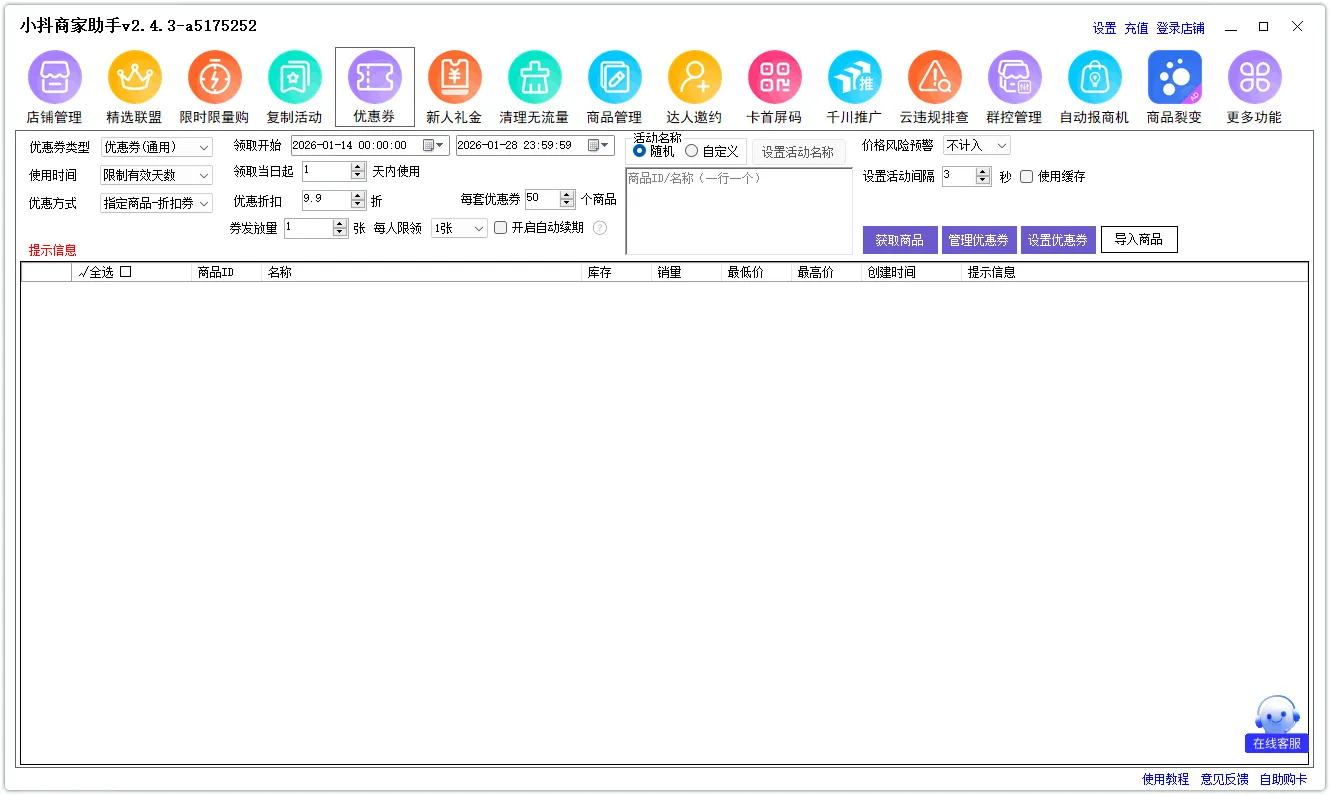Select the 新人礼金 toolbar icon
Screen dimensions: 1330x795
click(x=454, y=78)
